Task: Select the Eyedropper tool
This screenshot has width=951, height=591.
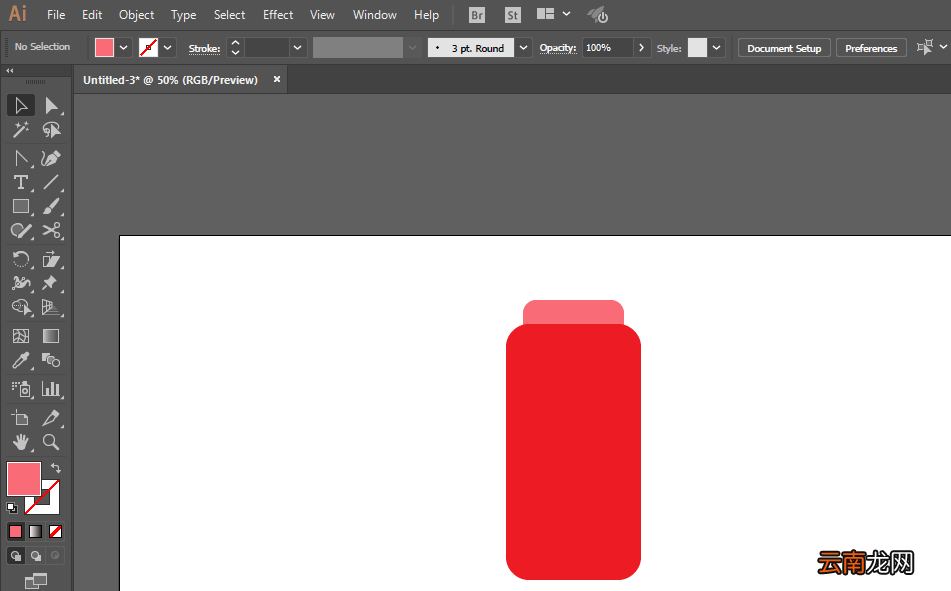Action: (21, 360)
